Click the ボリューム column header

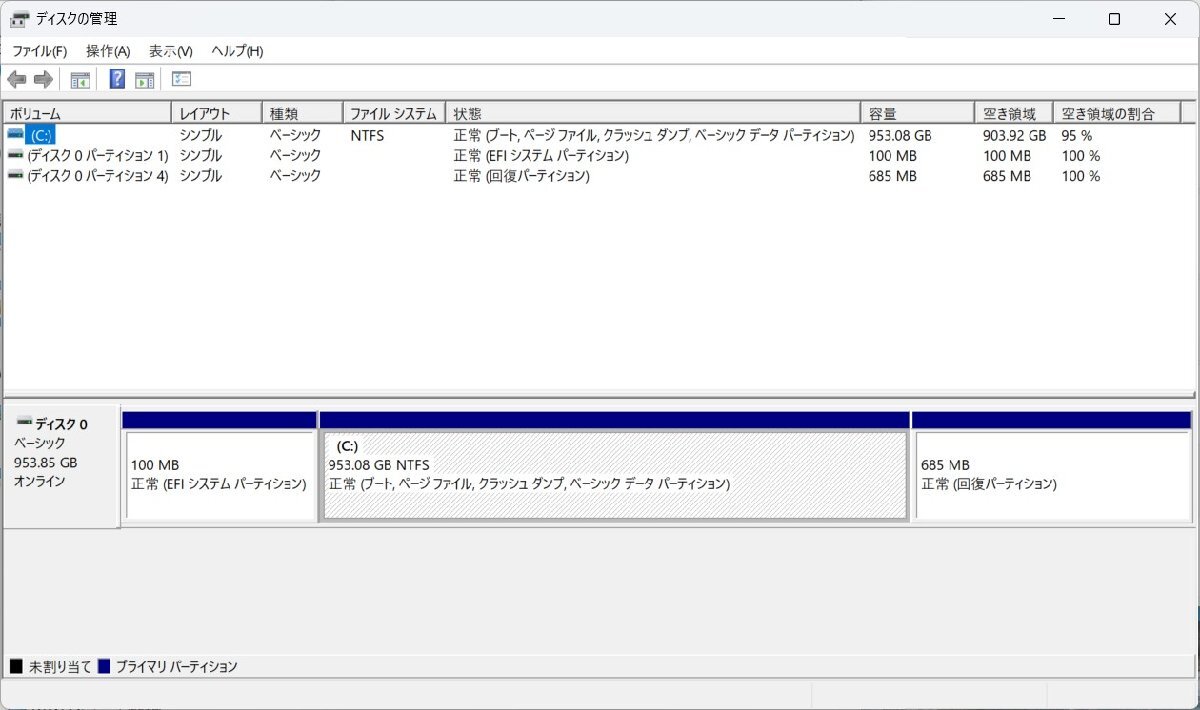pos(85,112)
